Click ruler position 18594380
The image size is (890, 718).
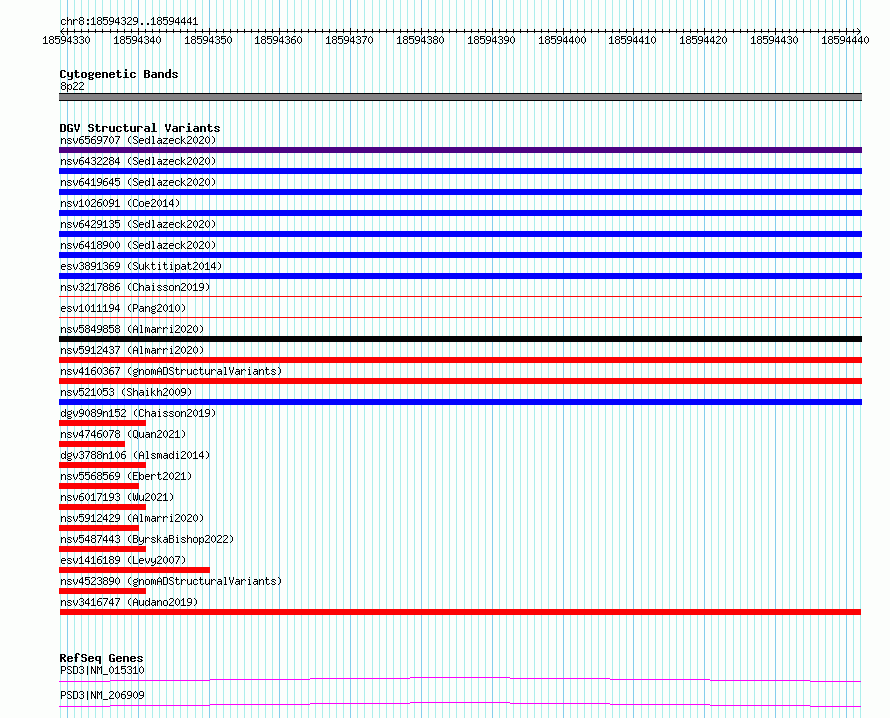pyautogui.click(x=420, y=40)
